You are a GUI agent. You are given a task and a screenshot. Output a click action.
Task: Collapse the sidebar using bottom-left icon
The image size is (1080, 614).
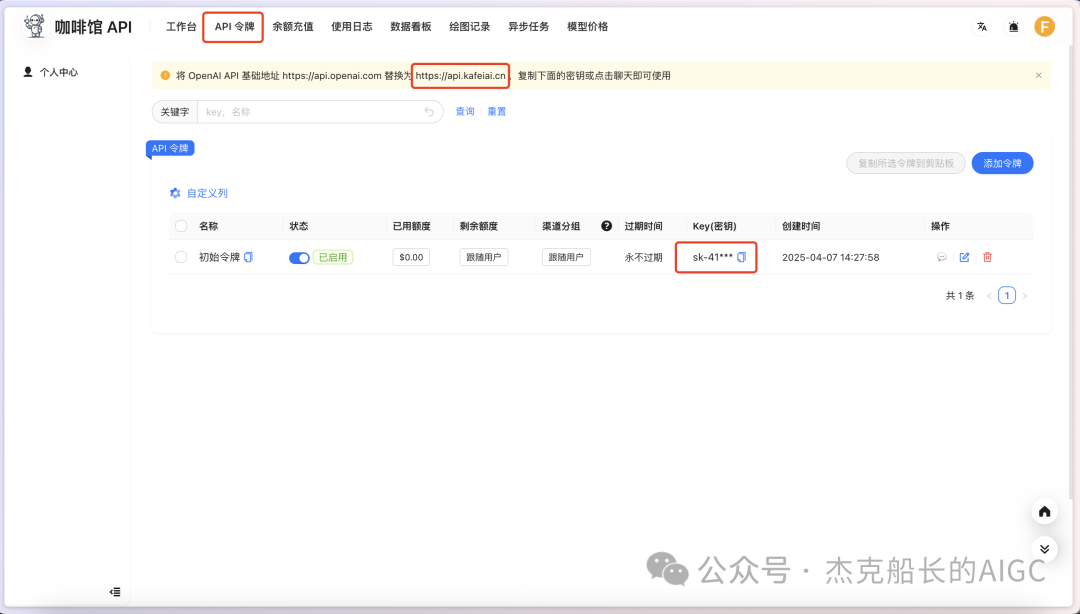[115, 592]
